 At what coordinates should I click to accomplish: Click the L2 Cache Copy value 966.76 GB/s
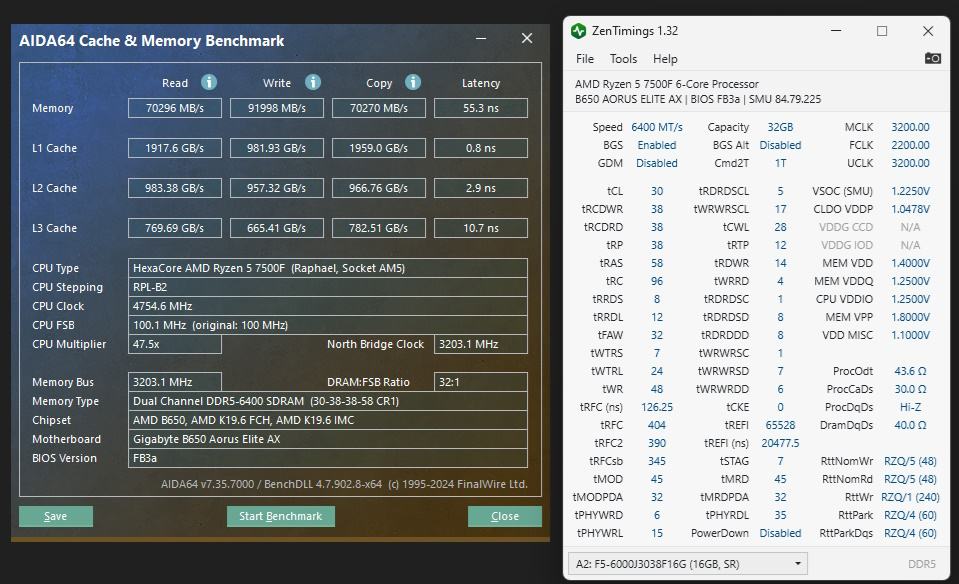(x=379, y=188)
